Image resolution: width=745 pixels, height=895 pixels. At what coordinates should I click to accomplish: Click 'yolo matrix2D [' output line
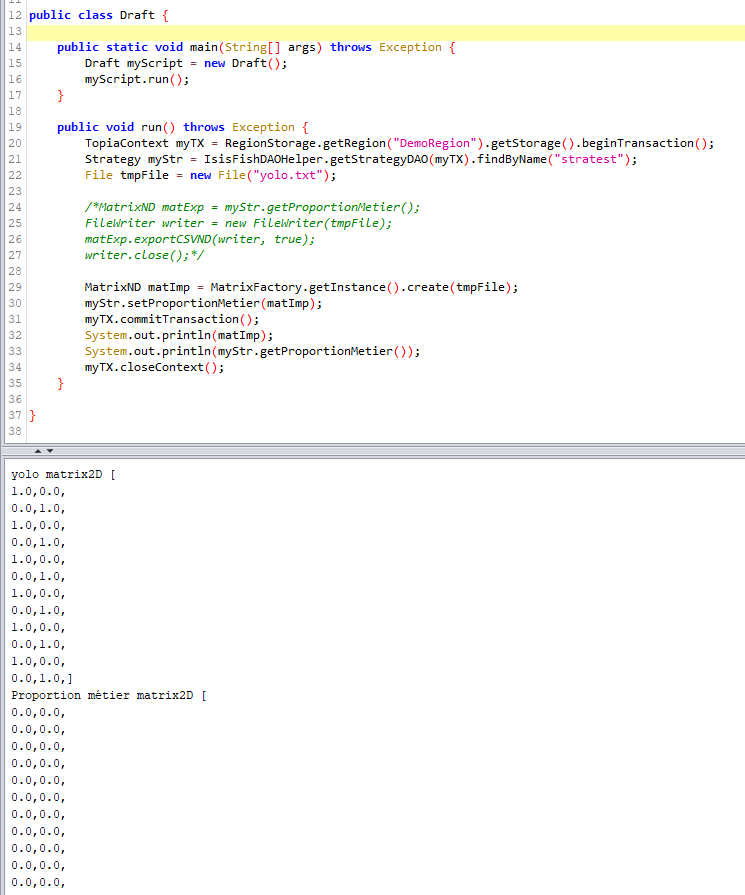pyautogui.click(x=63, y=474)
